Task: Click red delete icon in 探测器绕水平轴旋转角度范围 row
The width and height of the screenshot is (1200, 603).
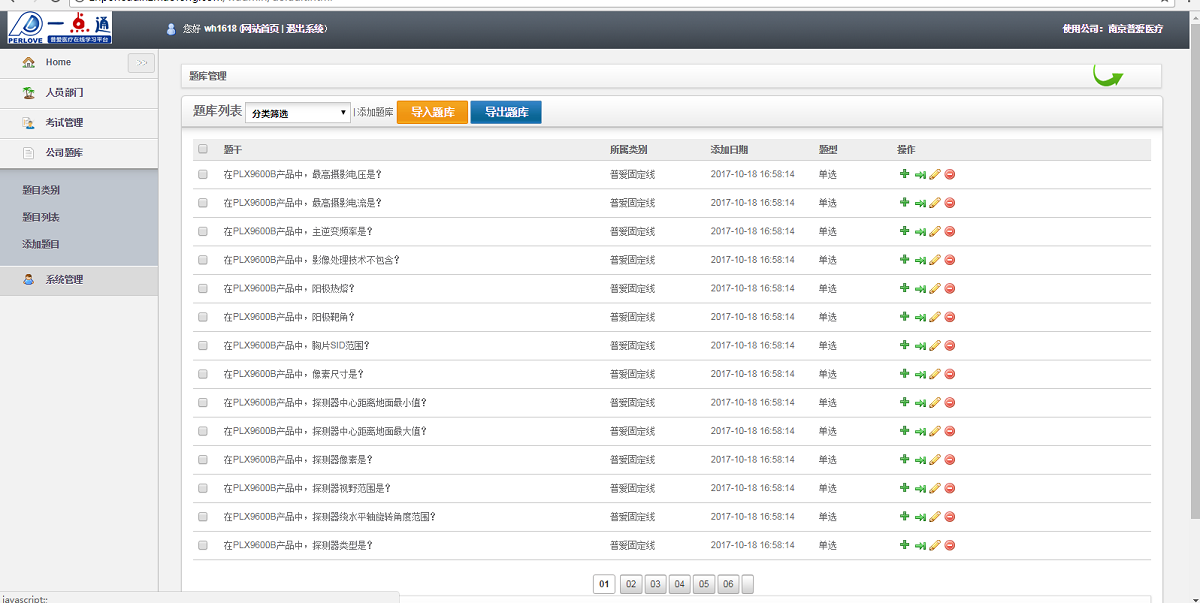Action: pos(950,517)
